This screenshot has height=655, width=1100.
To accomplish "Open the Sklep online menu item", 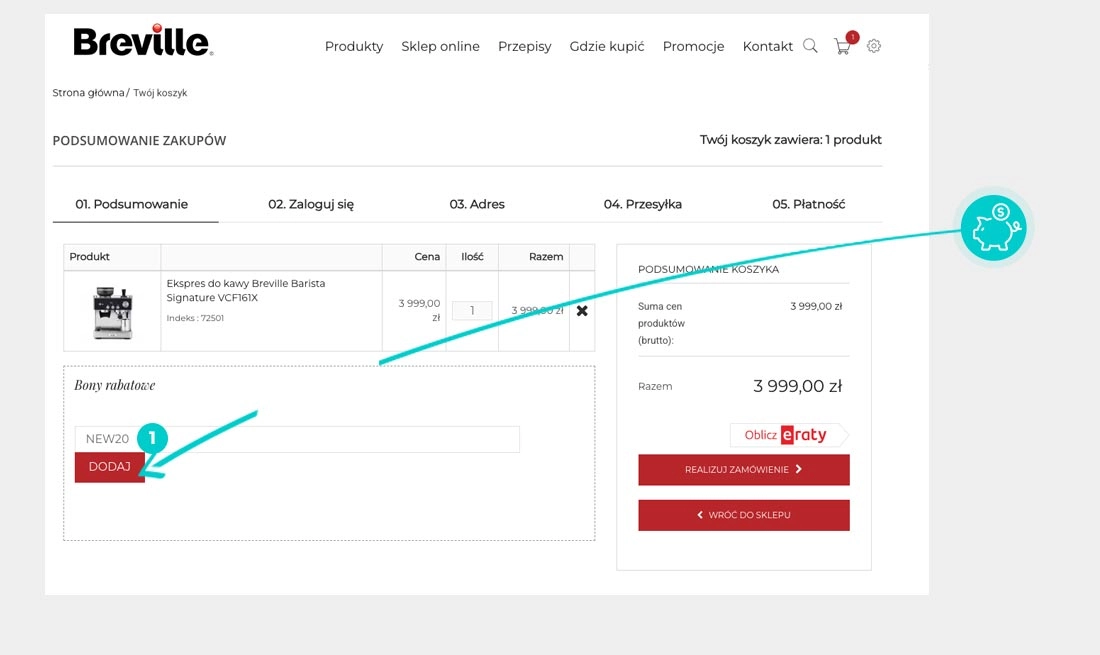I will point(440,46).
